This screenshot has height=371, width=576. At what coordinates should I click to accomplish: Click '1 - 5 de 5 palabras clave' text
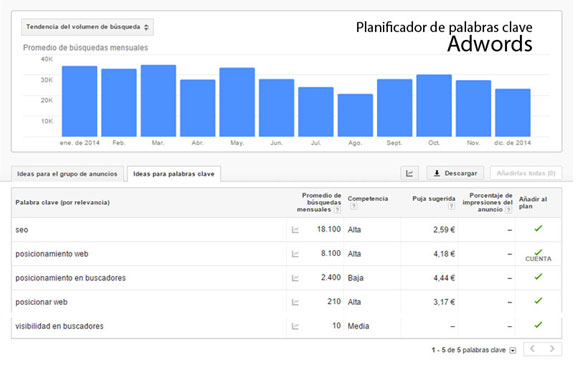468,350
